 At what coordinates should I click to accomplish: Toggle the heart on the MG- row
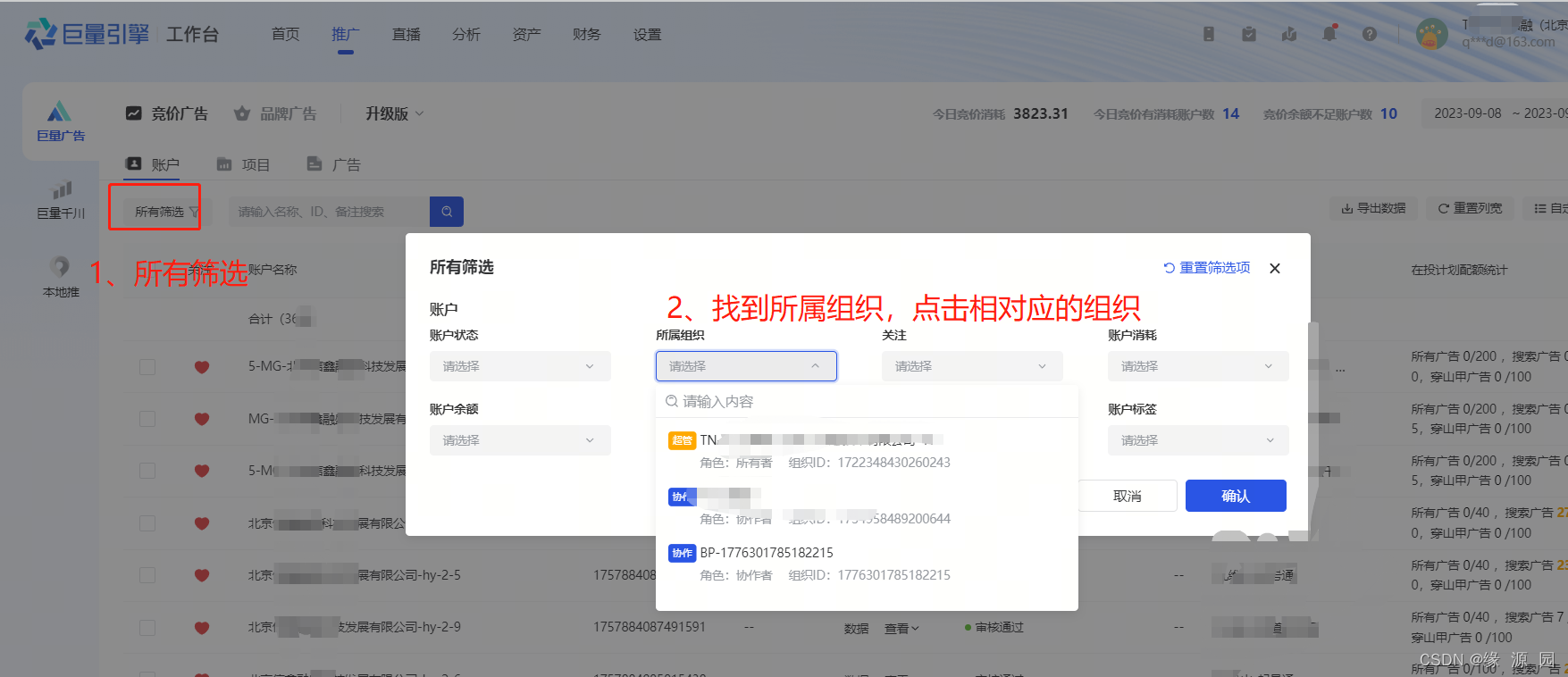(x=202, y=418)
